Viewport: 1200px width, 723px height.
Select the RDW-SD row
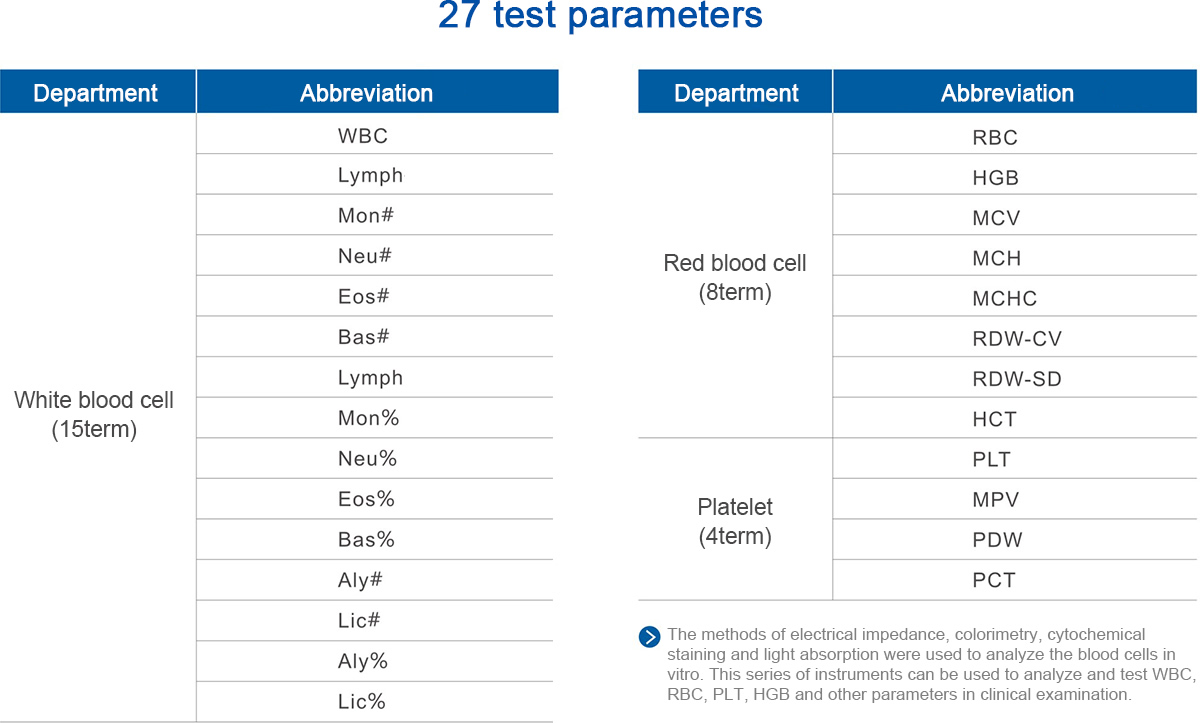coord(1014,379)
